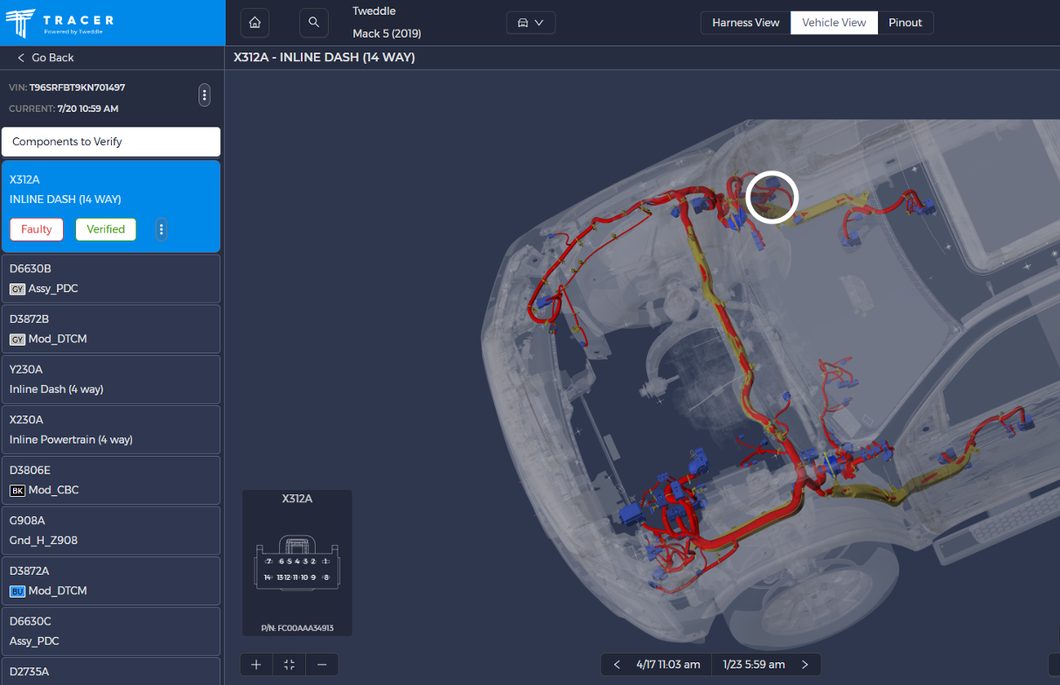This screenshot has height=685, width=1060.
Task: Go to next session with right chevron
Action: tap(804, 665)
